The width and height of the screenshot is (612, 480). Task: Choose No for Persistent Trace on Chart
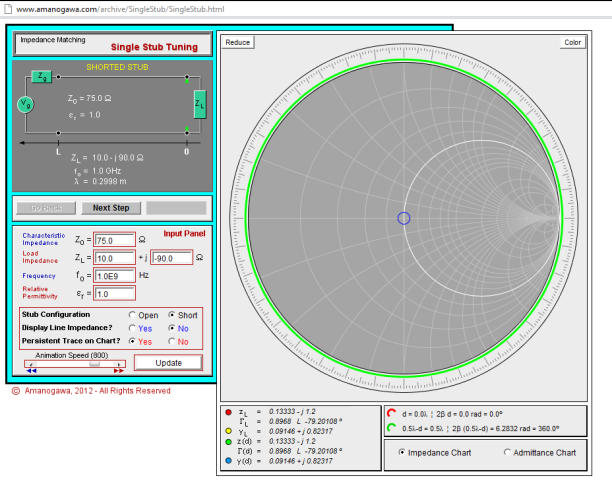[171, 341]
